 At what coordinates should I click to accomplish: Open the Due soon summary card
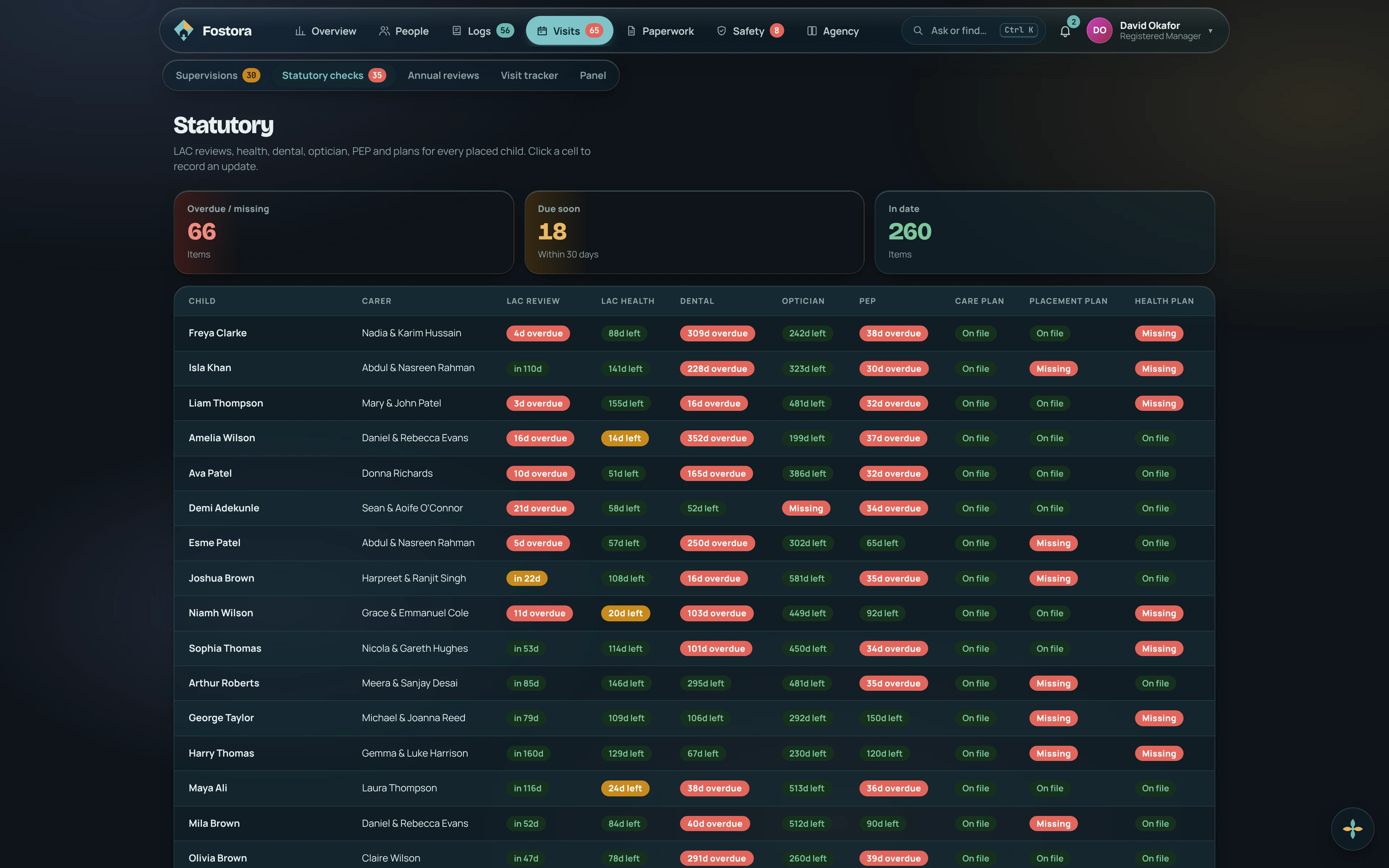tap(694, 232)
